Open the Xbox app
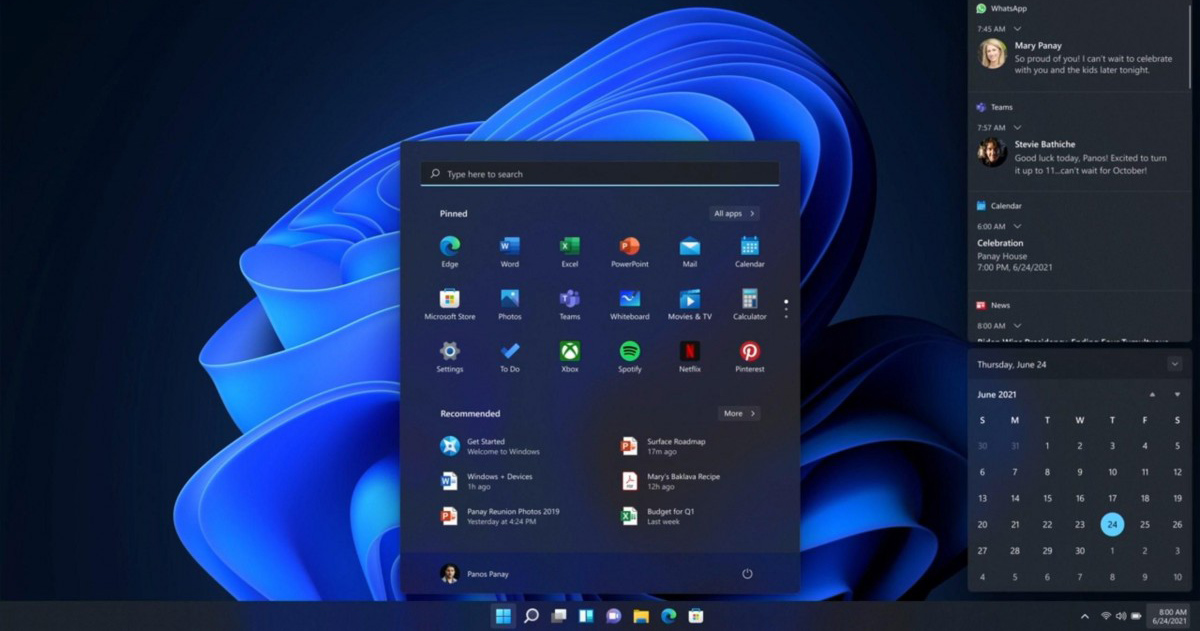The height and width of the screenshot is (631, 1200). [570, 357]
